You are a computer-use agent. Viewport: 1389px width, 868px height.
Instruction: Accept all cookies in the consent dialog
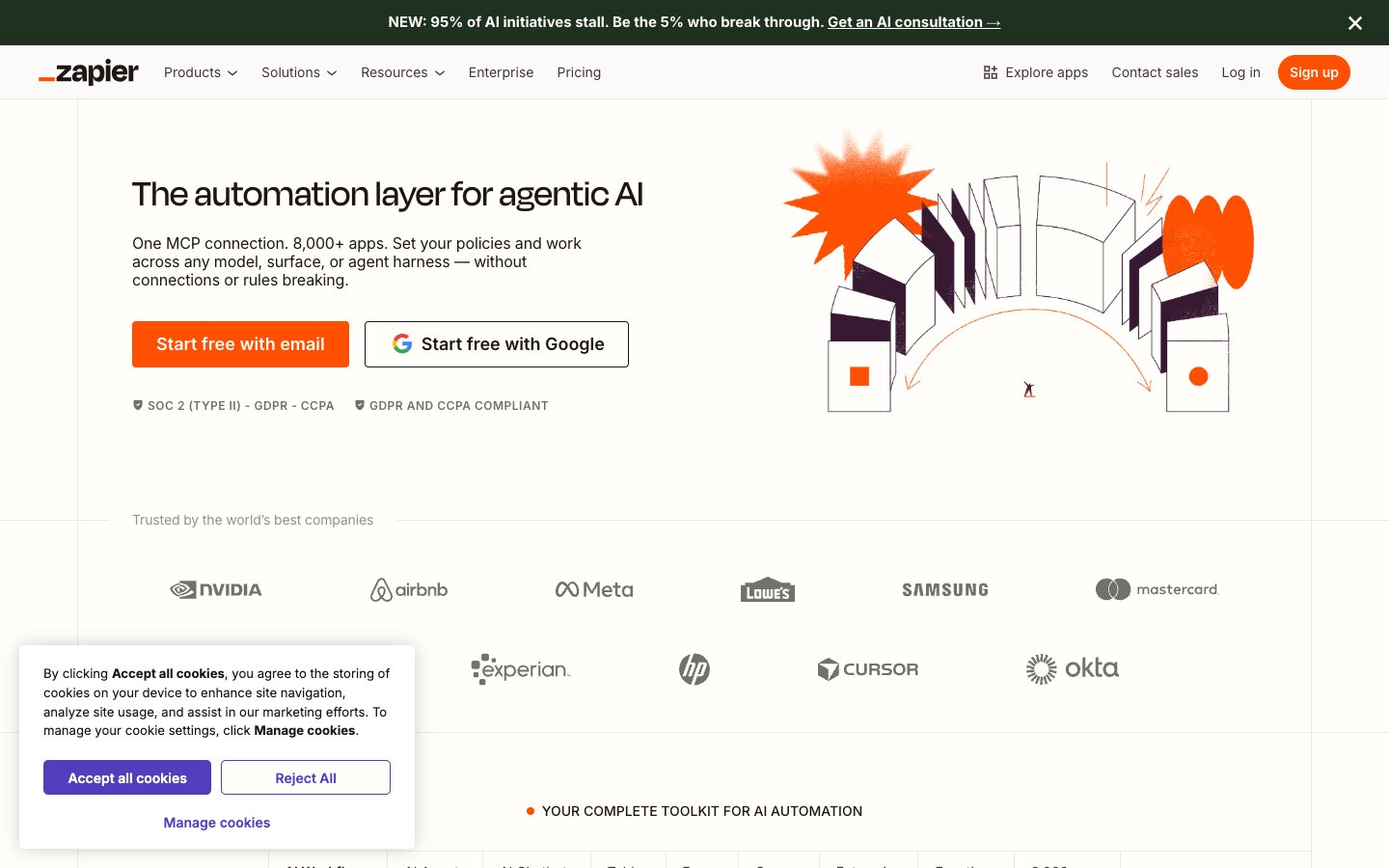pos(126,777)
